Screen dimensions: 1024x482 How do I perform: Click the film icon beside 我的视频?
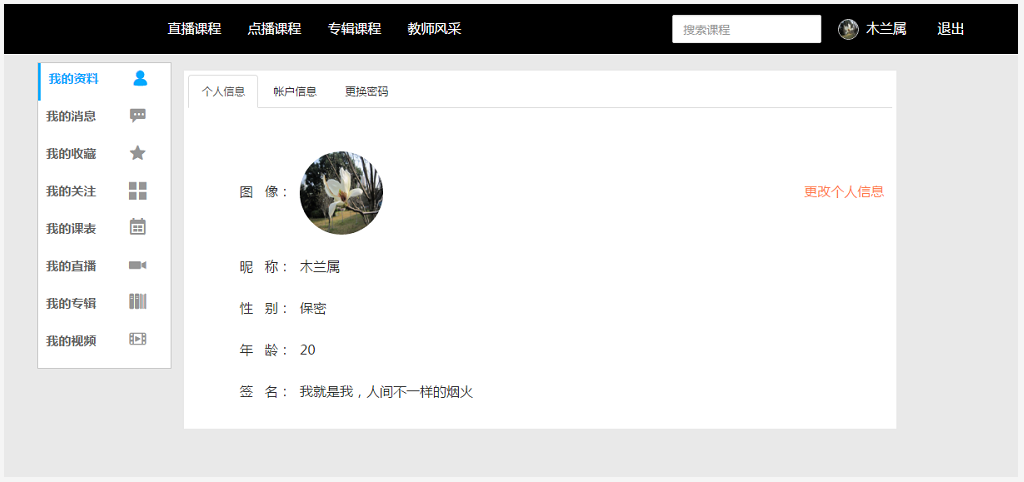tap(138, 339)
